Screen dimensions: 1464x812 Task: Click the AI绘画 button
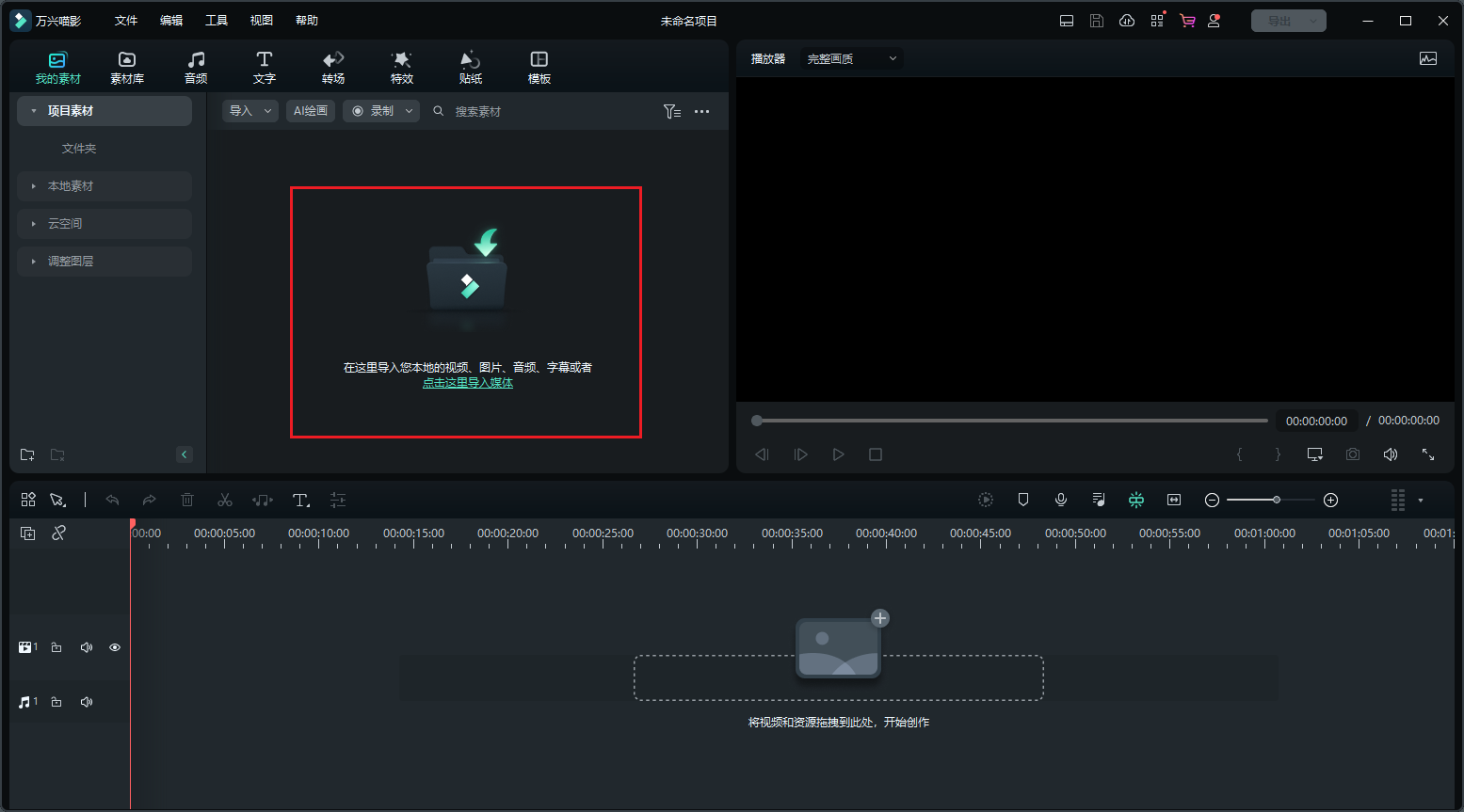pos(311,111)
